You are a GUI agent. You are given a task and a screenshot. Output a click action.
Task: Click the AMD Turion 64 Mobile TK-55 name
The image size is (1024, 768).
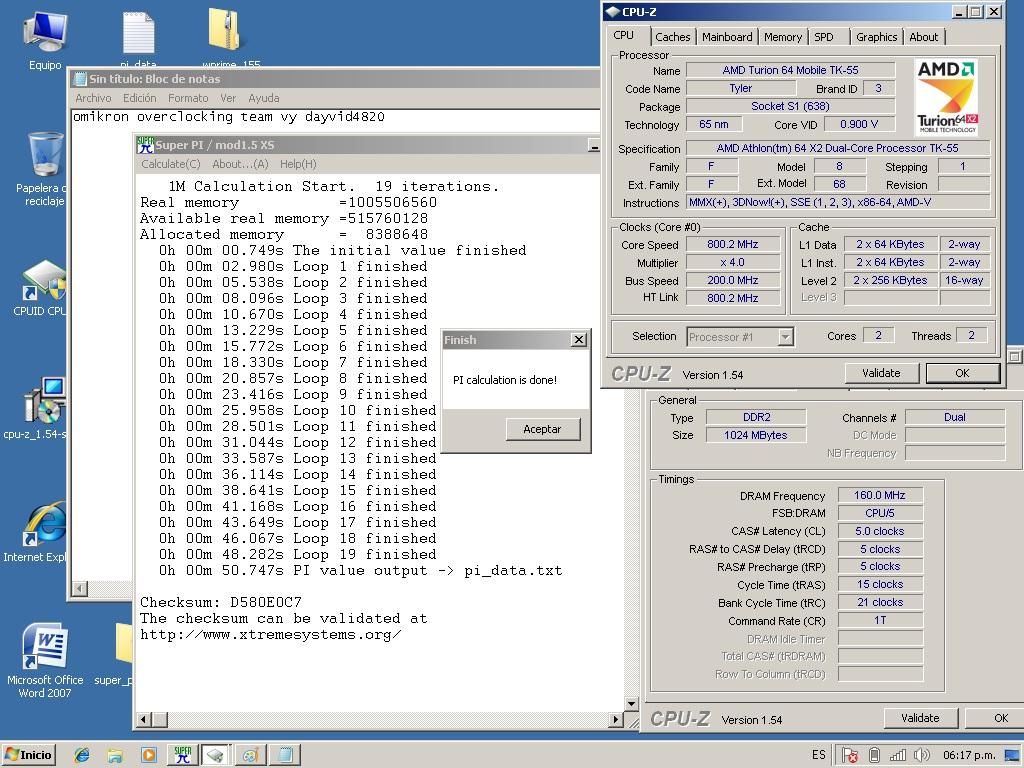coord(790,70)
